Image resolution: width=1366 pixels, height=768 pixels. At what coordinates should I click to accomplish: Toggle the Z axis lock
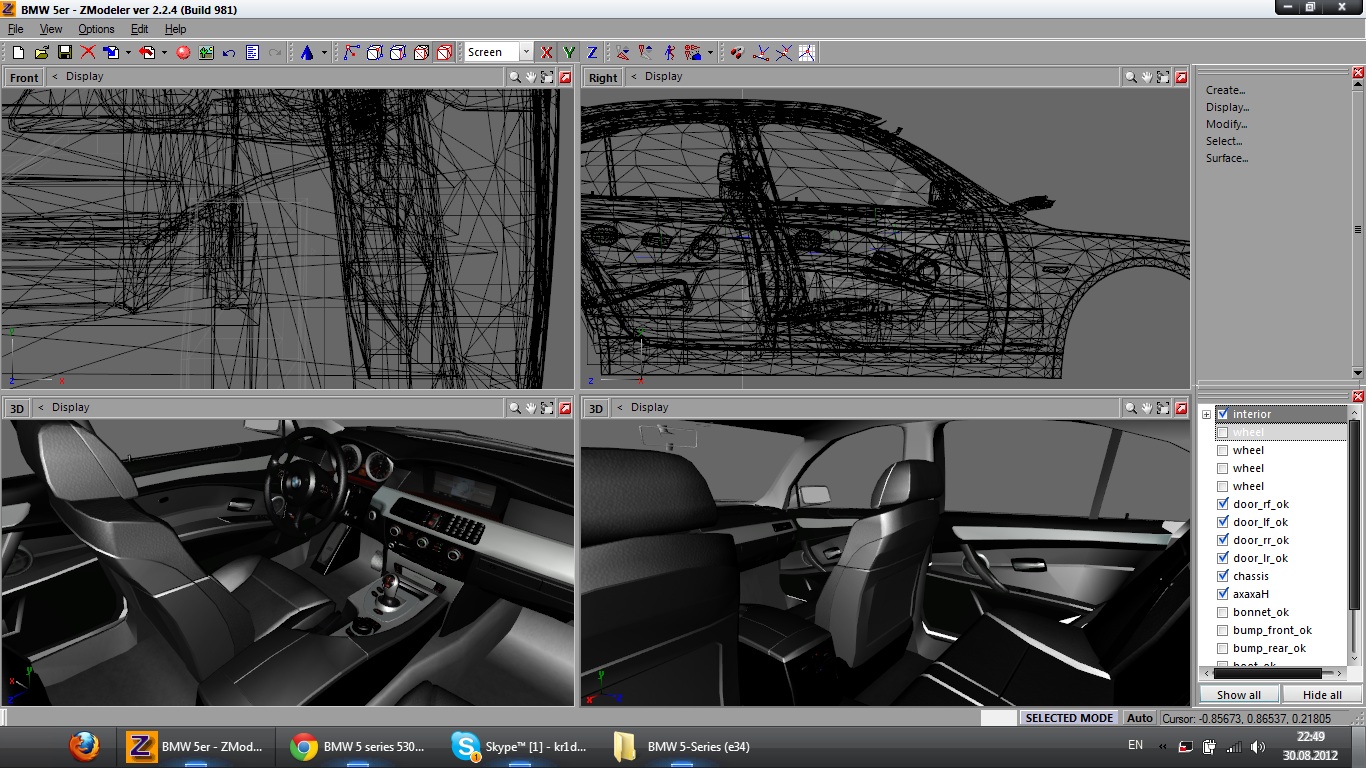click(592, 52)
